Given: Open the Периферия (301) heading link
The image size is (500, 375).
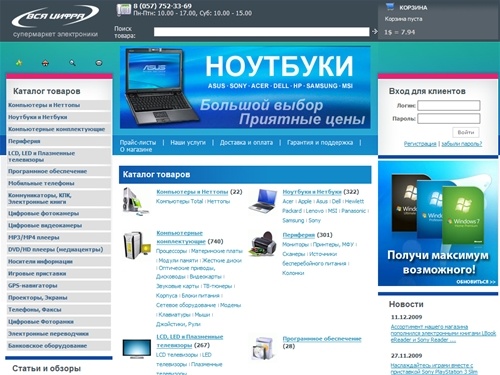Looking at the screenshot, I should point(298,235).
